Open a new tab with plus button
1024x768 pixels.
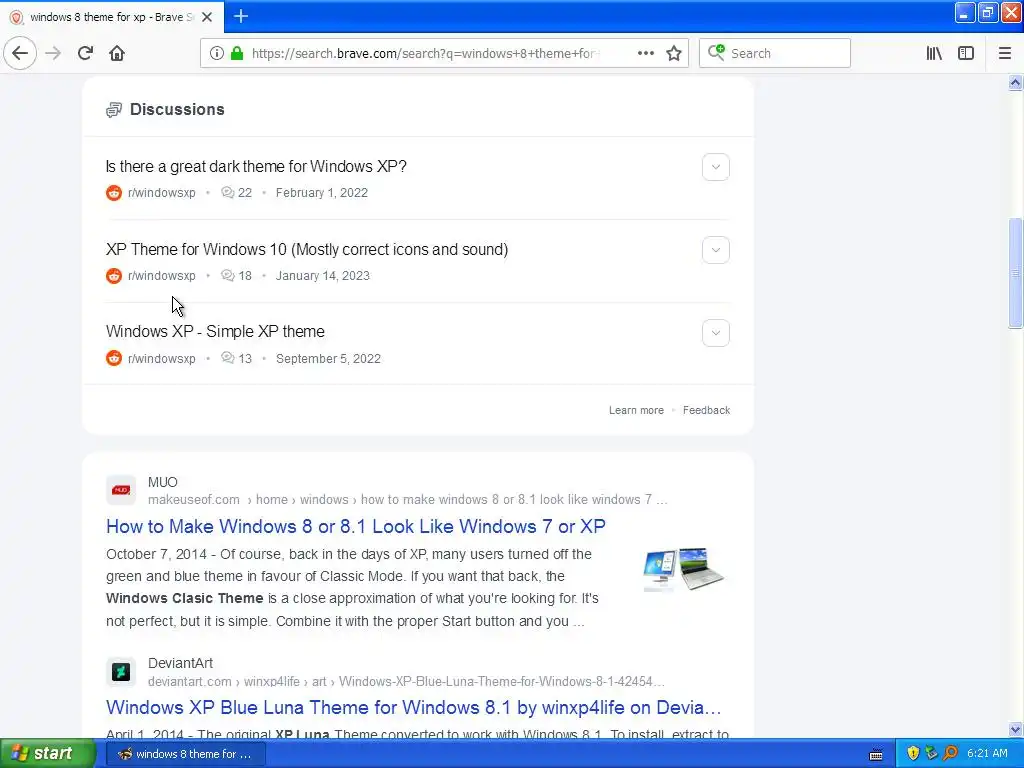pos(241,16)
